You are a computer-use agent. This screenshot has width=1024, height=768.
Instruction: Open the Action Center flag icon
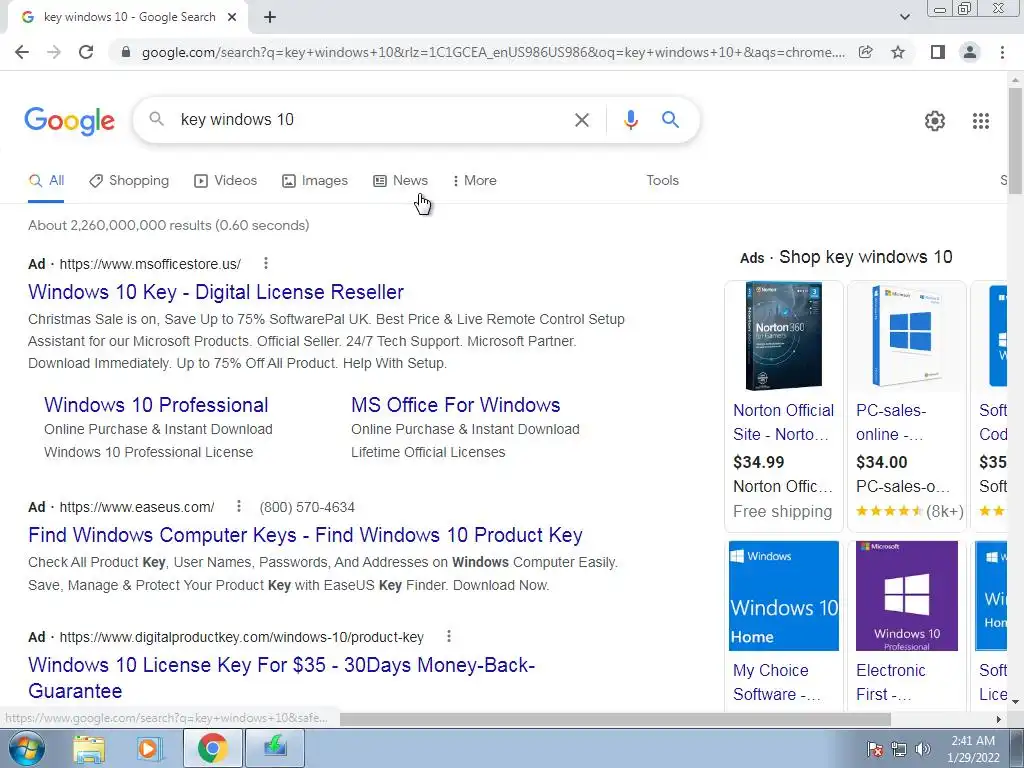click(x=875, y=749)
